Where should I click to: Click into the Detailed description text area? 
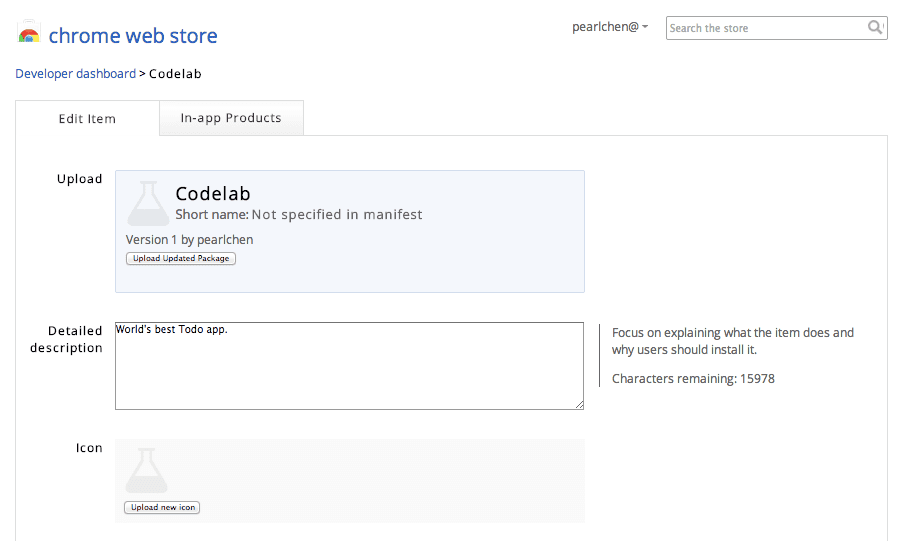349,366
